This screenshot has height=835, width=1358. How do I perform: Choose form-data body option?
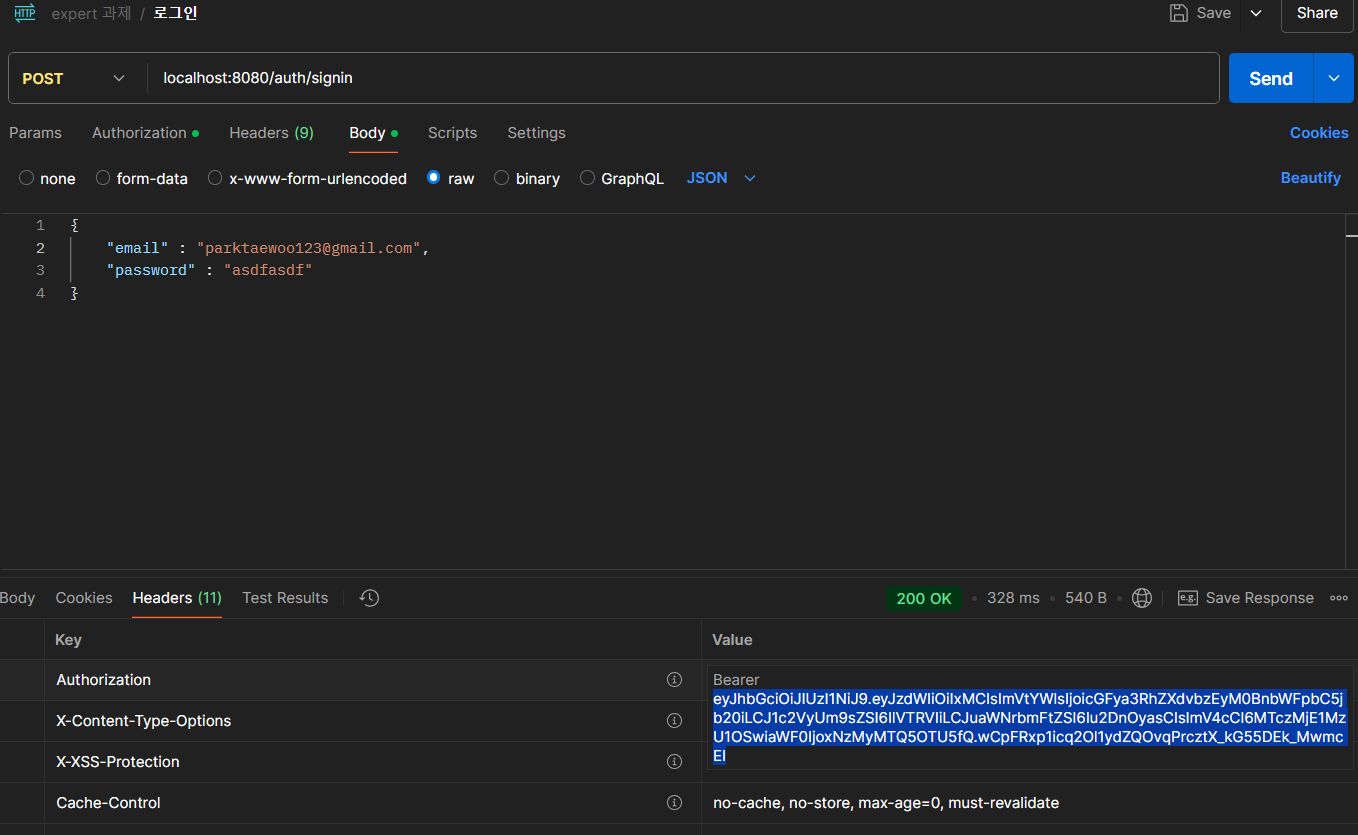coord(103,178)
